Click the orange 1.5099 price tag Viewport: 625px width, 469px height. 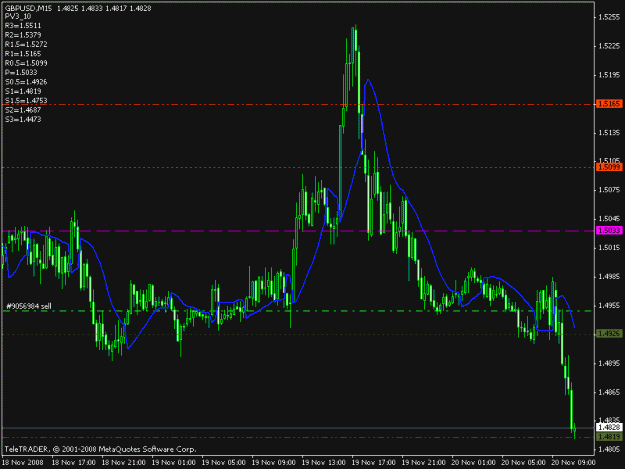tap(609, 167)
